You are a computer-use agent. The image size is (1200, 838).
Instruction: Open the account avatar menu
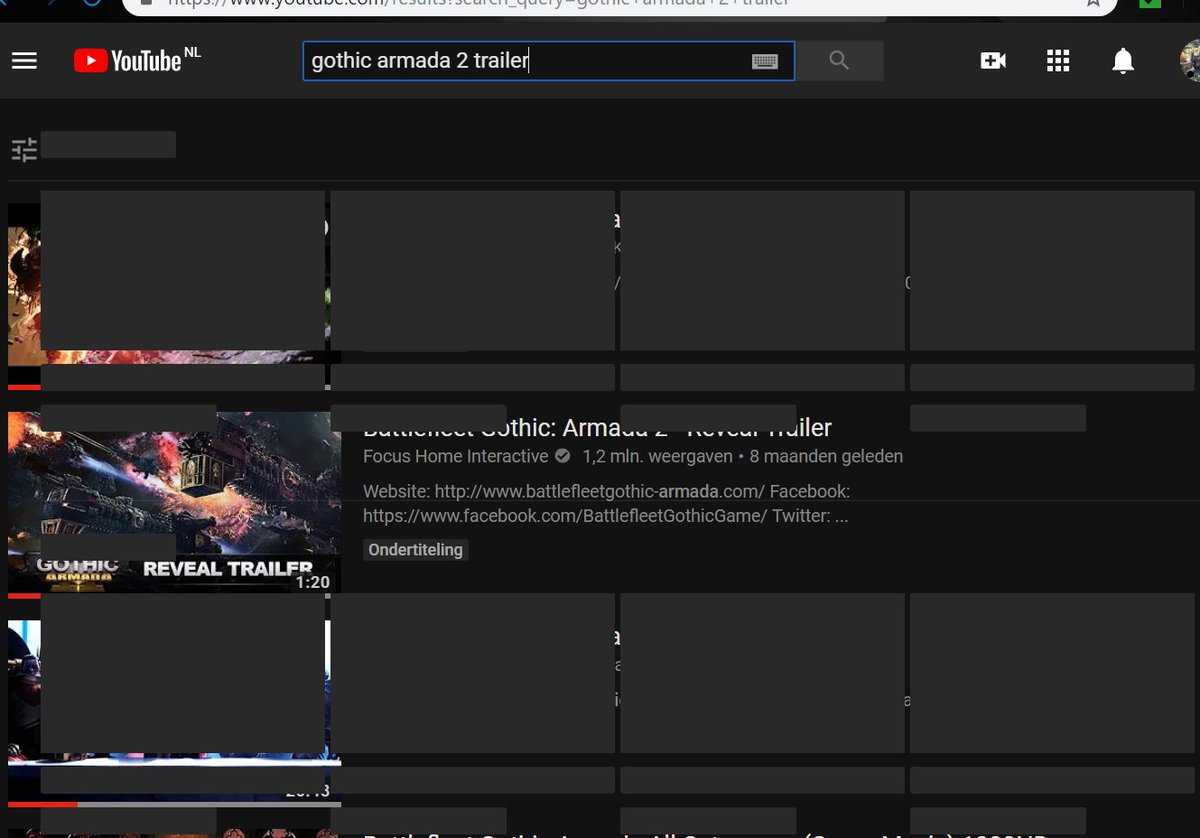click(x=1190, y=61)
